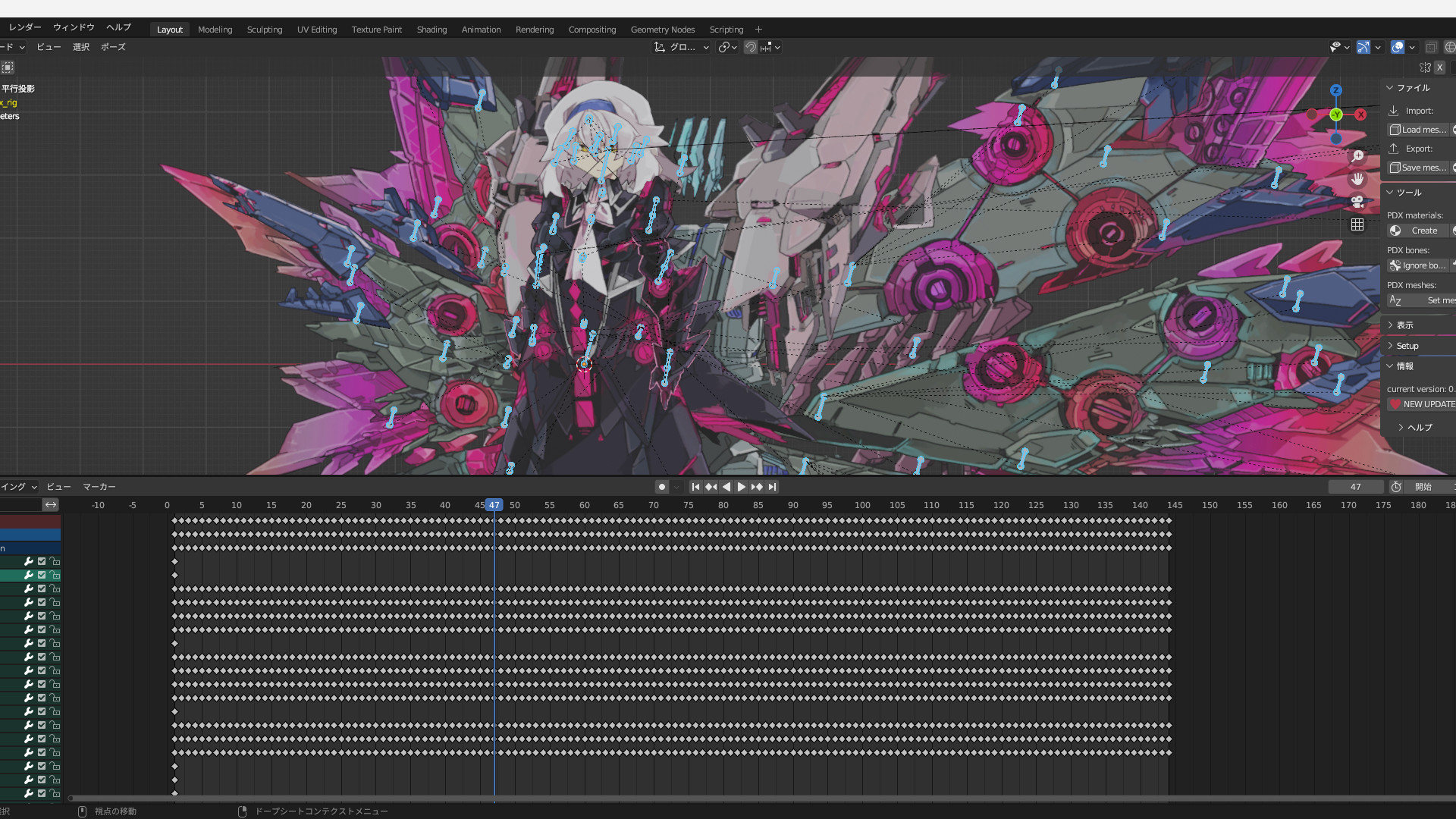
Task: Toggle modifier wrench on first channel row
Action: 29,561
